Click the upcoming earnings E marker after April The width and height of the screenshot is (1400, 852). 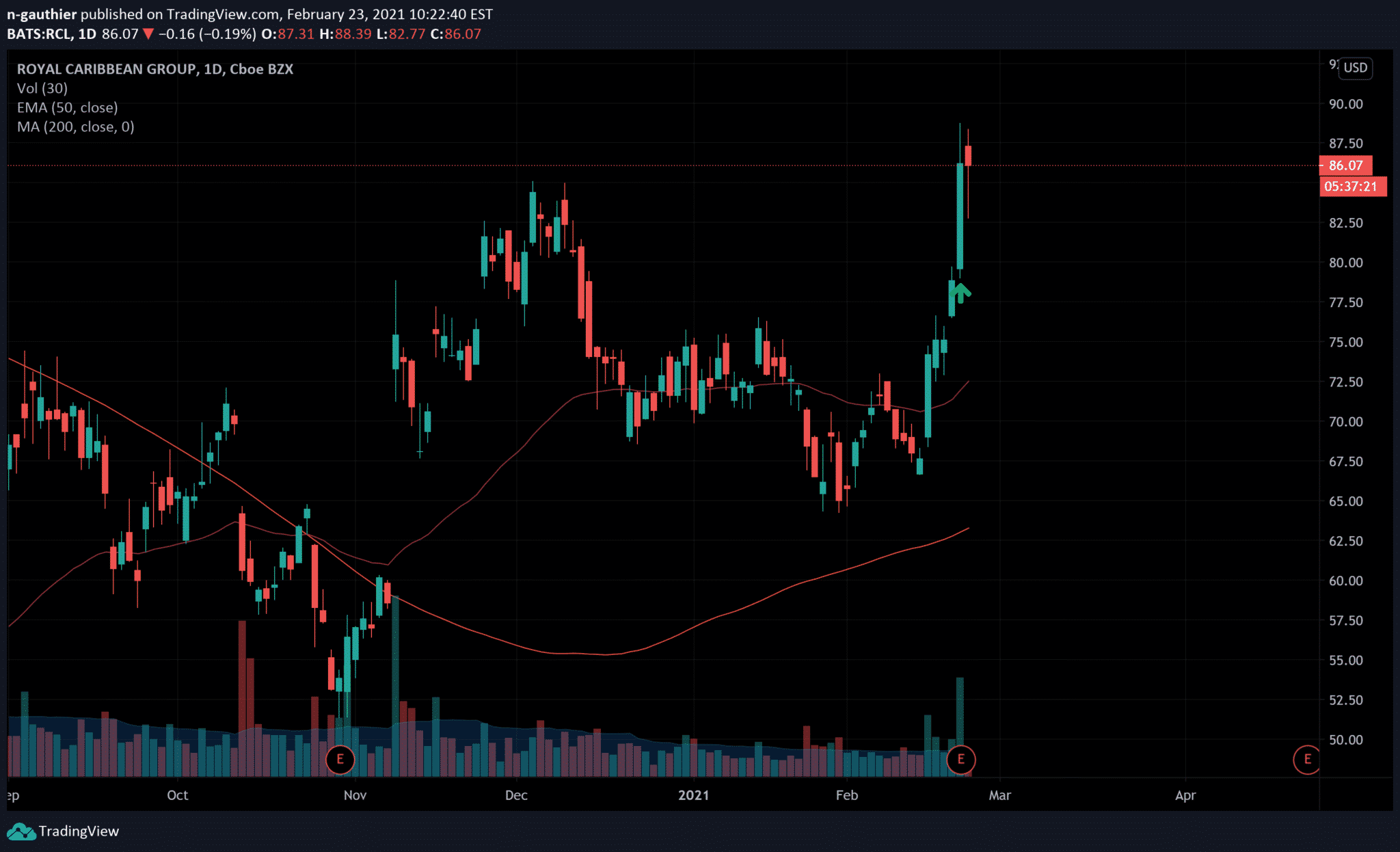[1307, 759]
